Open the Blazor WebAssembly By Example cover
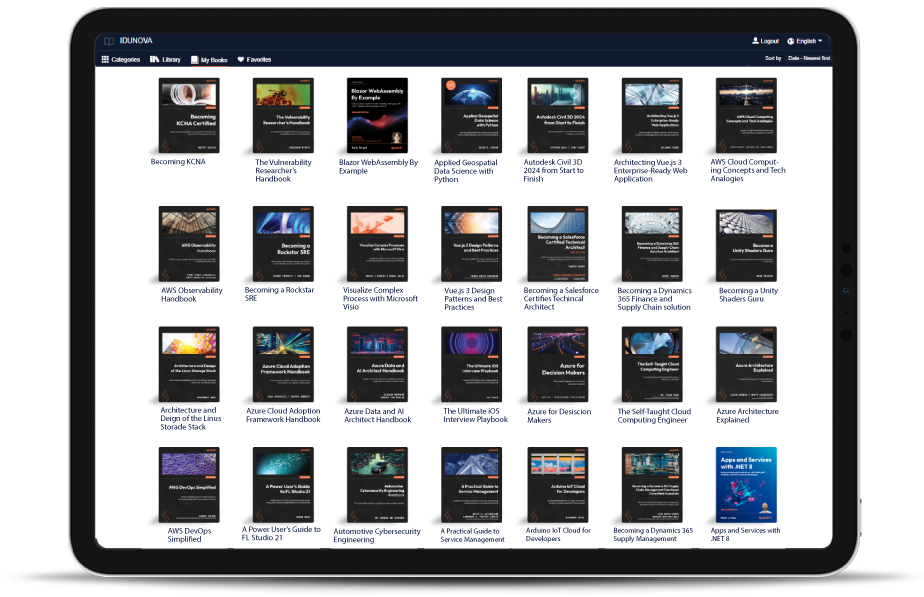Image resolution: width=924 pixels, height=597 pixels. click(x=378, y=116)
